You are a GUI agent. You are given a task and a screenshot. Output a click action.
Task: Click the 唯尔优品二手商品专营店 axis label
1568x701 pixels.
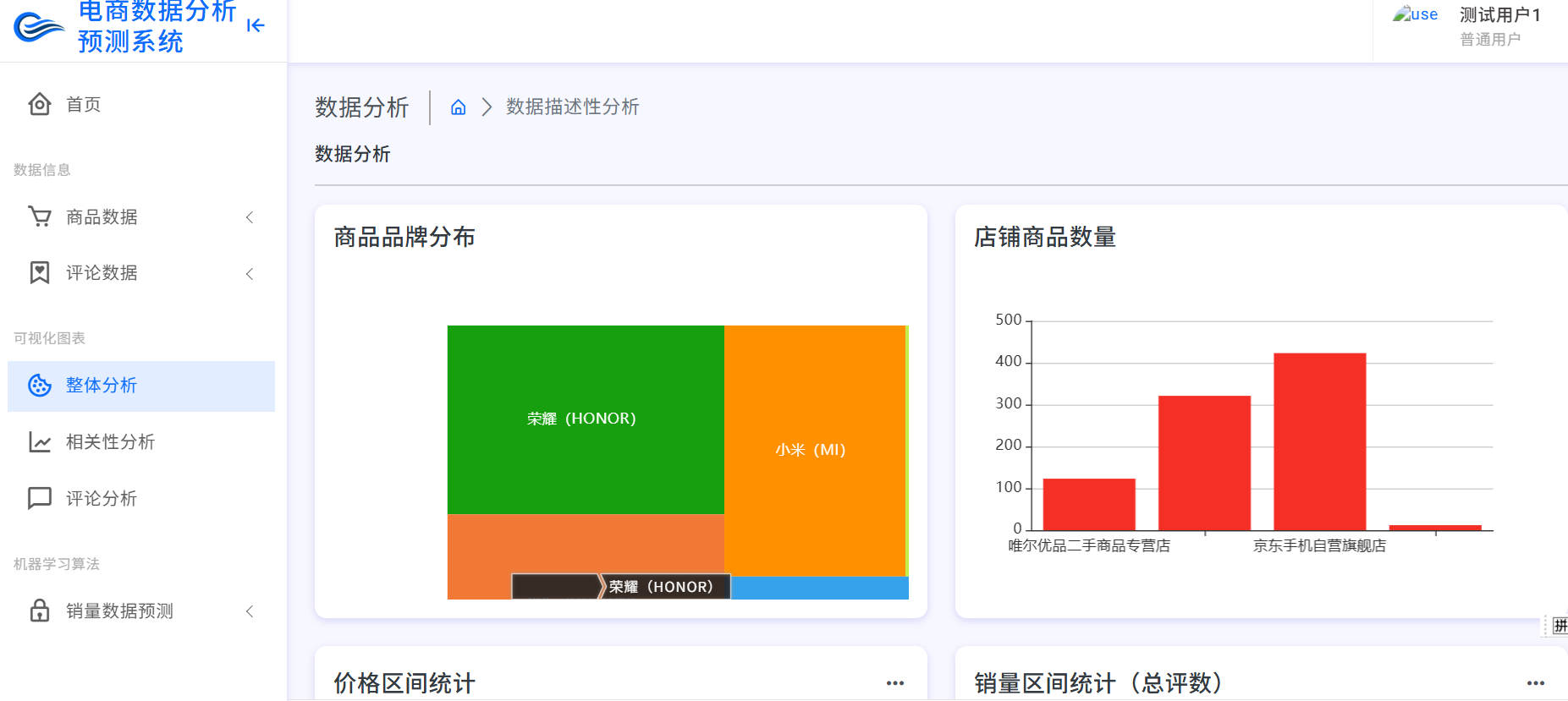1089,546
